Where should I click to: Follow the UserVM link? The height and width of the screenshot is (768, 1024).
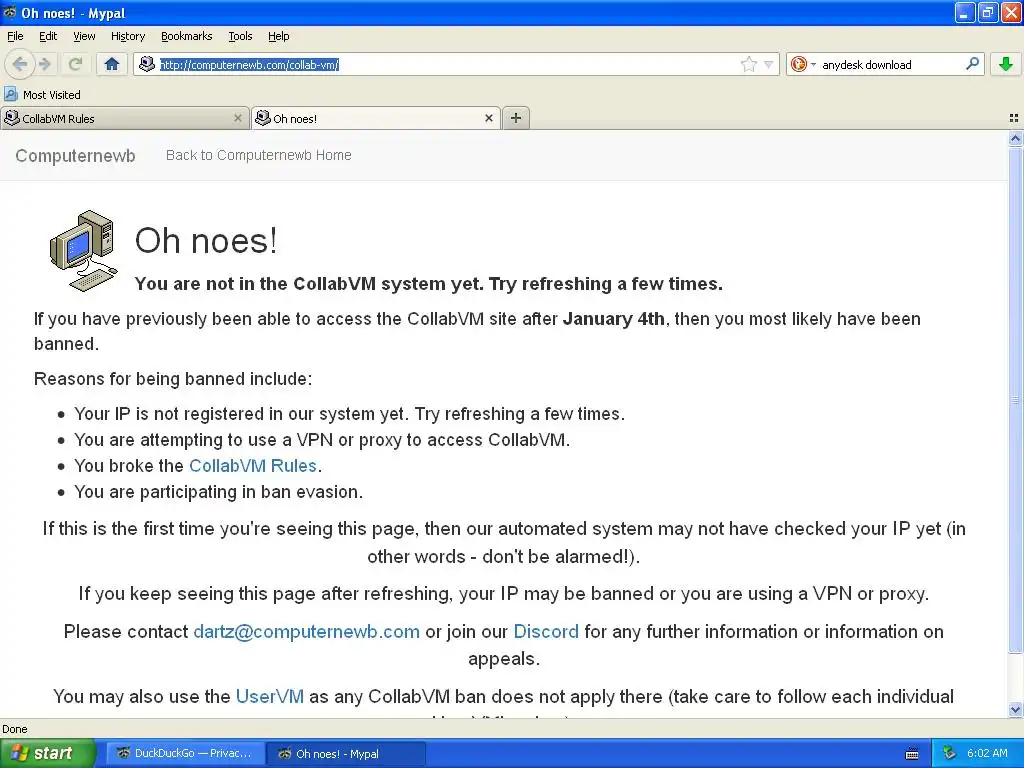coord(270,696)
